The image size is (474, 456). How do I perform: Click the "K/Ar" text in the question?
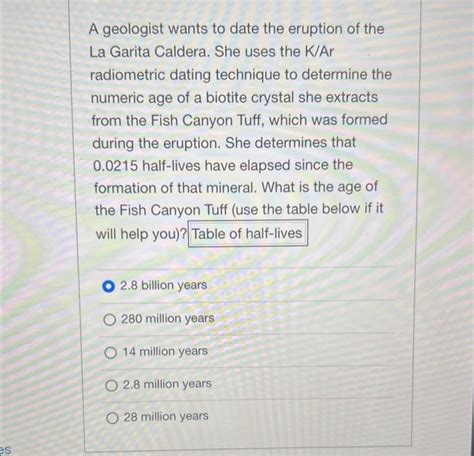pos(319,51)
